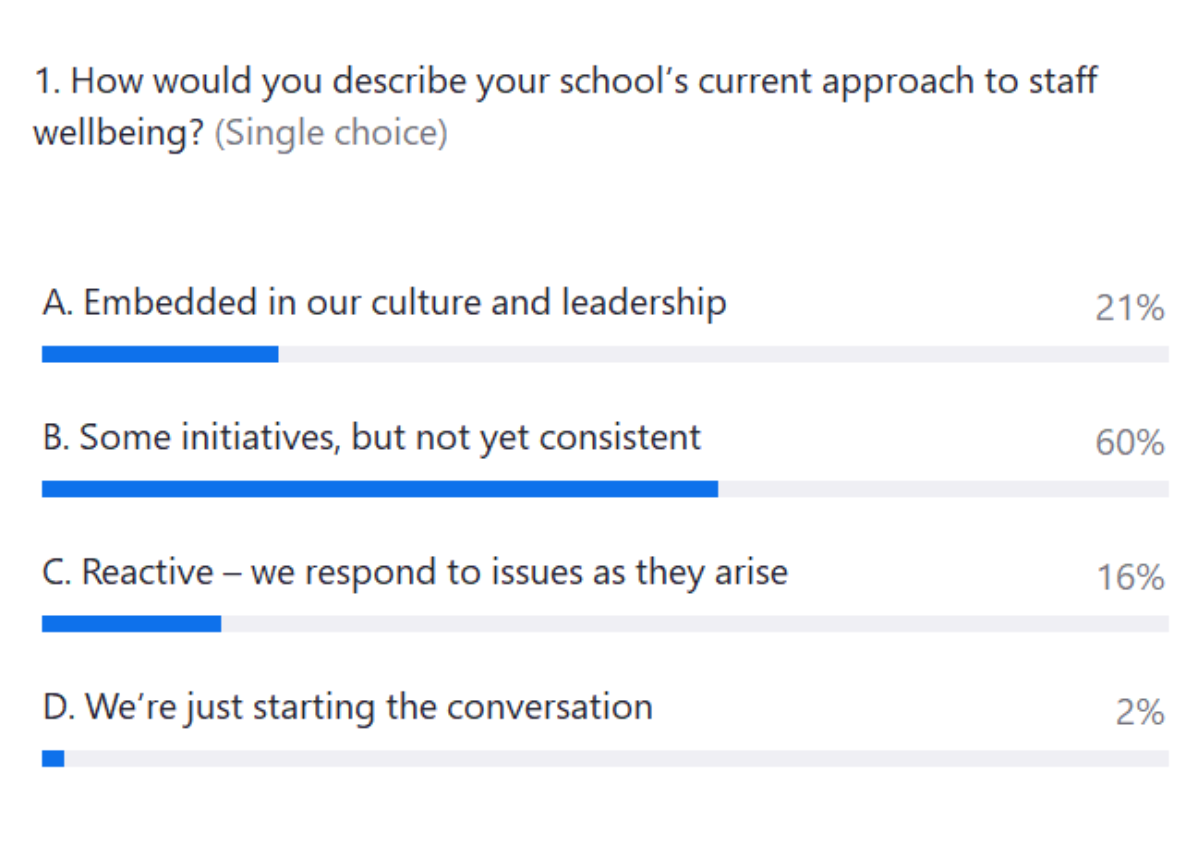Screen dimensions: 1200x853
Task: Click the 60% result value
Action: pos(1129,443)
